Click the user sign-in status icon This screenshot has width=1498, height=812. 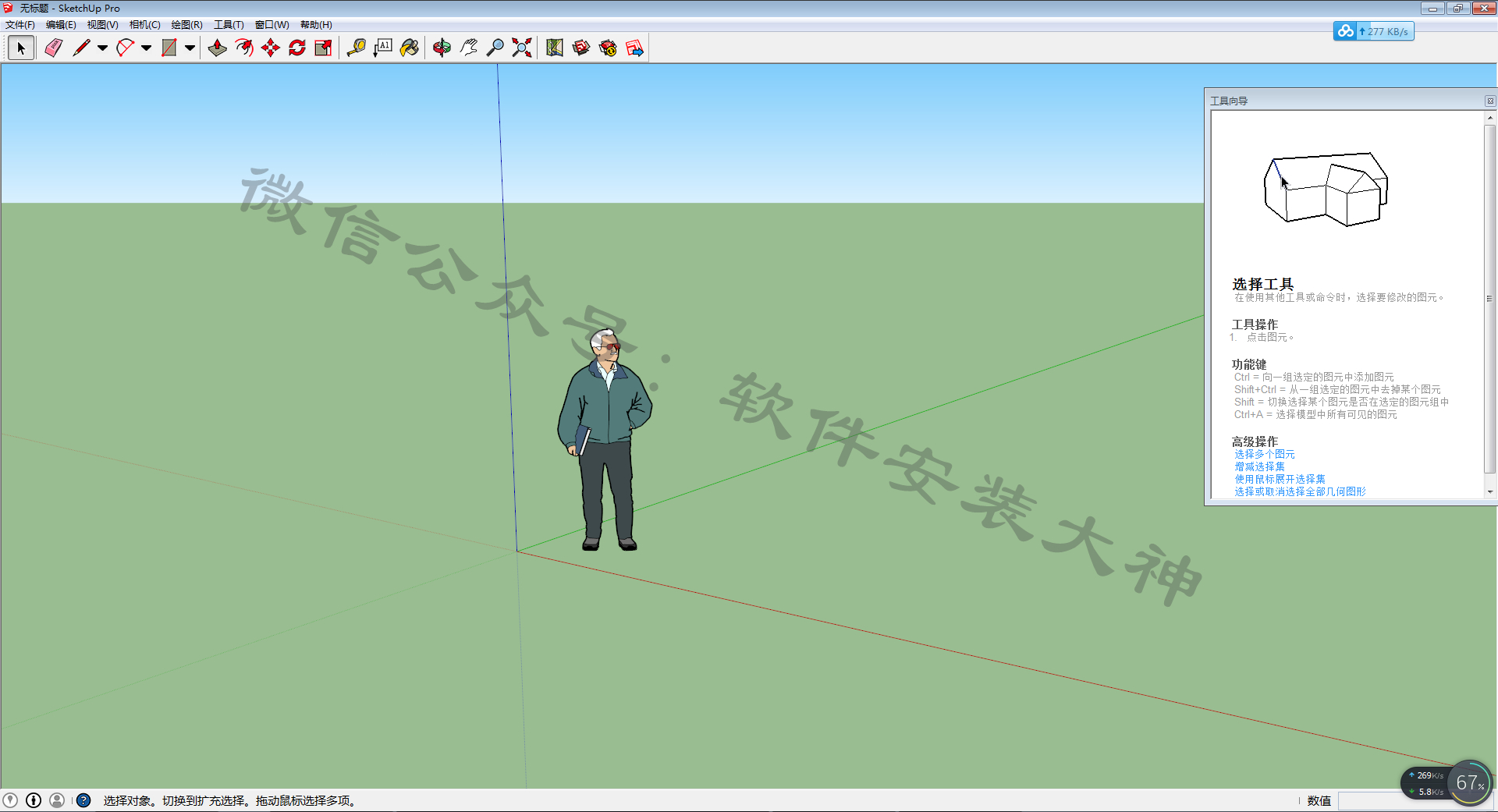tap(57, 800)
